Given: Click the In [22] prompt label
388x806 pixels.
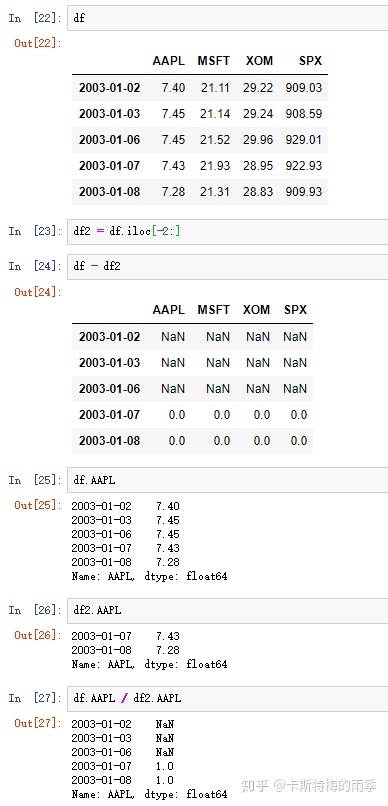Looking at the screenshot, I should 34,19.
